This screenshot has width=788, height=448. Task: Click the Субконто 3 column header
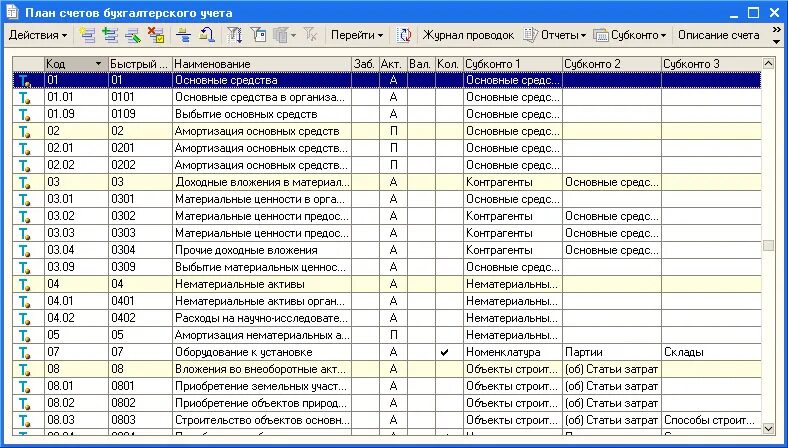711,64
